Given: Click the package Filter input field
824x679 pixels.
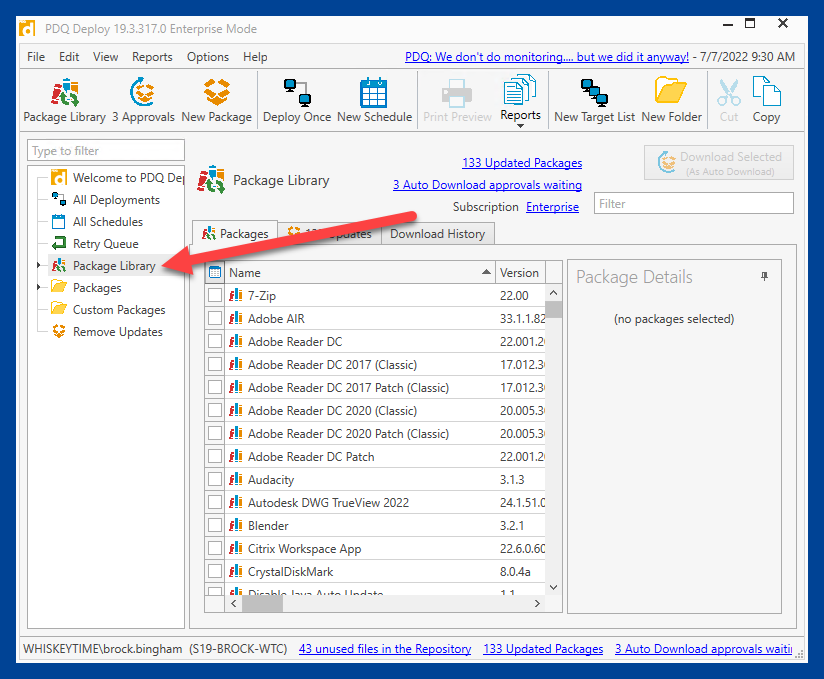Looking at the screenshot, I should [693, 203].
